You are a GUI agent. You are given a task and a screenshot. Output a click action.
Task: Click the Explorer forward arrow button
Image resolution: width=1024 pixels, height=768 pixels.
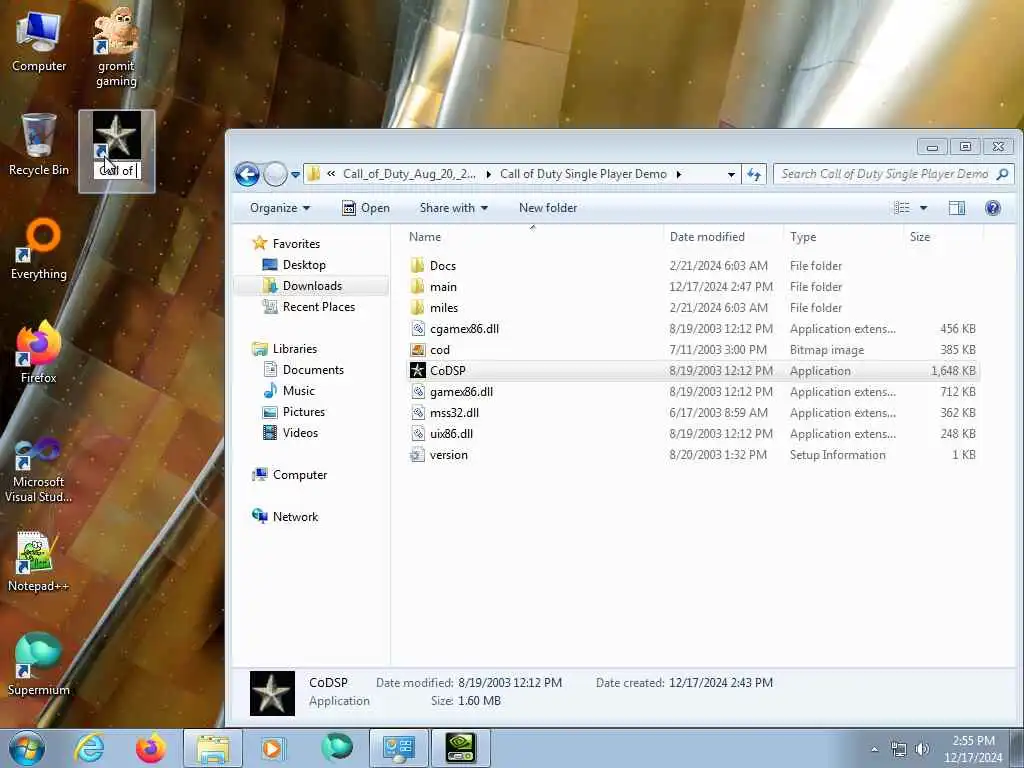pyautogui.click(x=276, y=174)
